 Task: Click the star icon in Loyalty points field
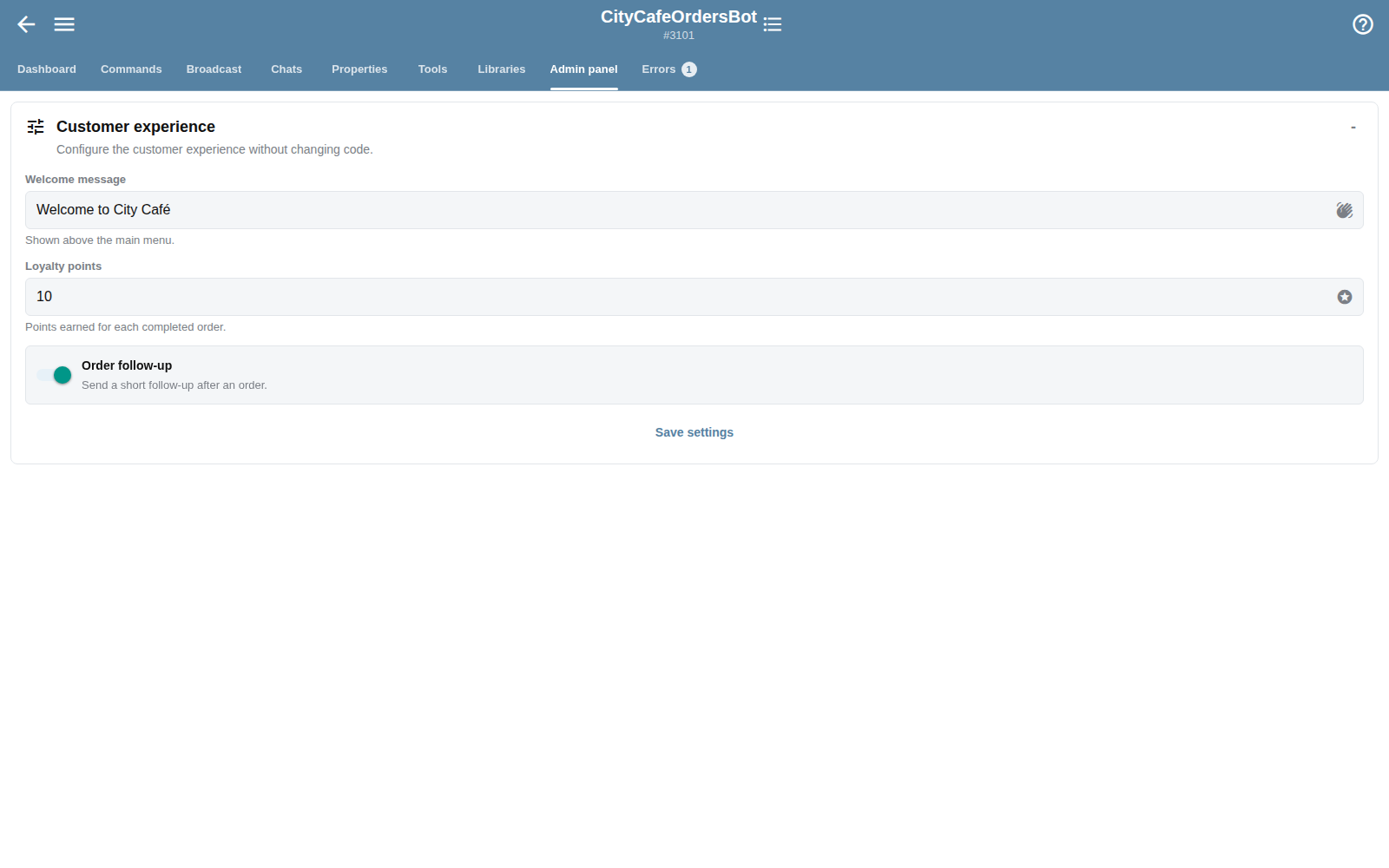1345,297
